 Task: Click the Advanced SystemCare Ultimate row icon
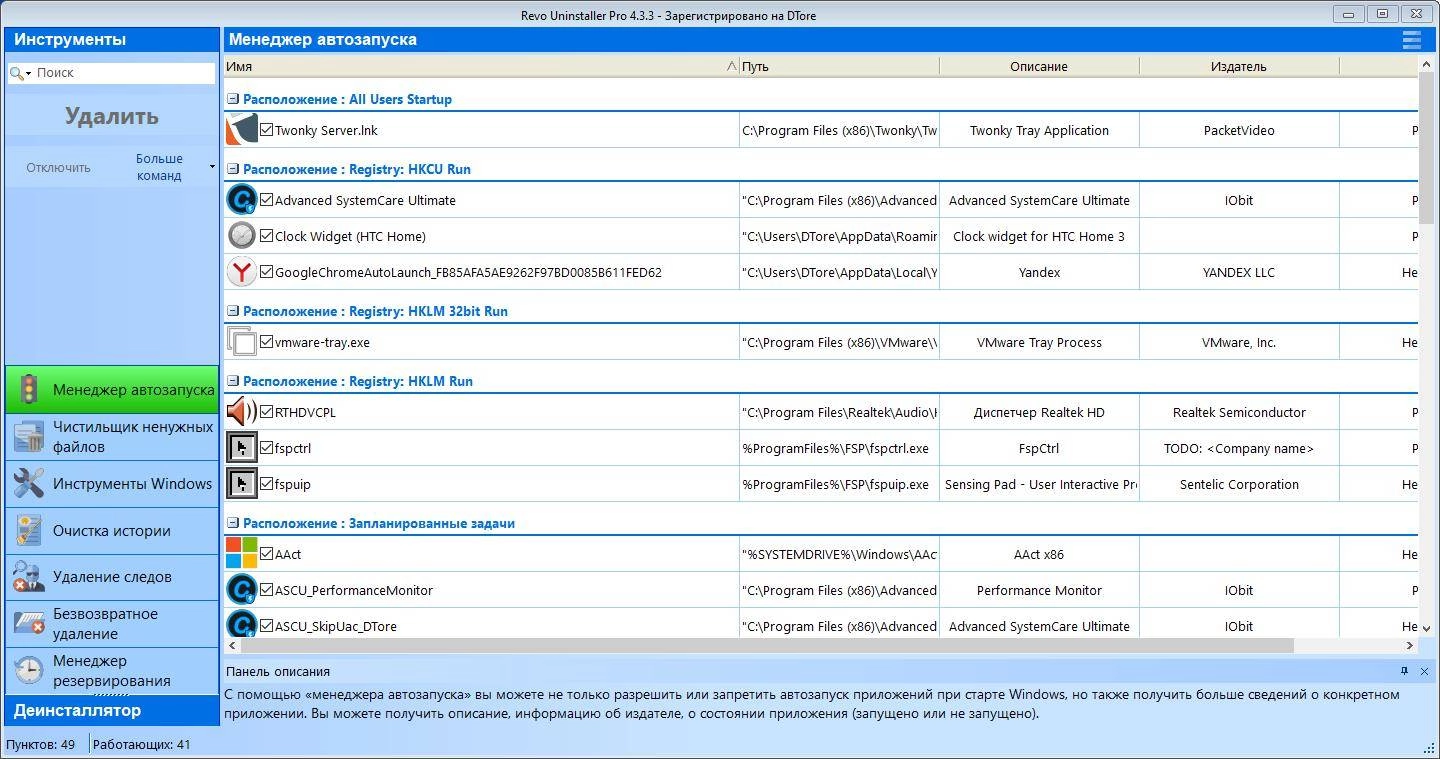[x=241, y=200]
